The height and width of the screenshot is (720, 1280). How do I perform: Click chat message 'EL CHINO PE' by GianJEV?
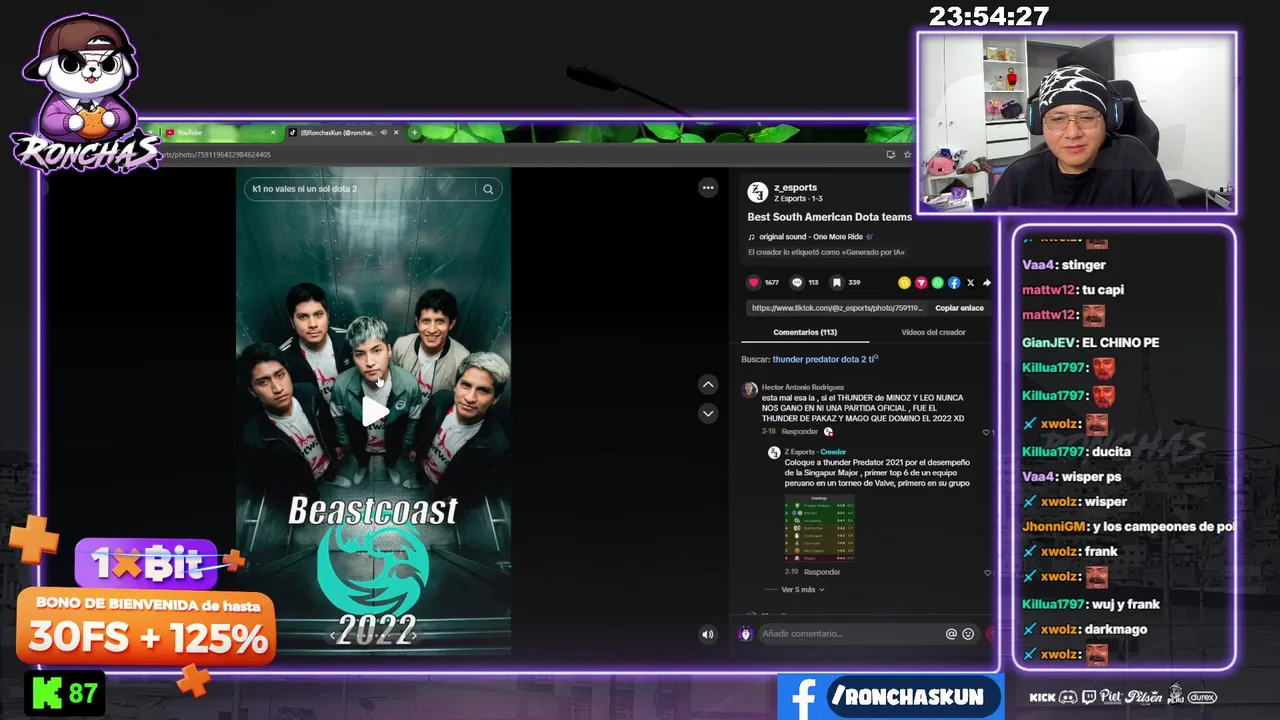coord(1120,342)
